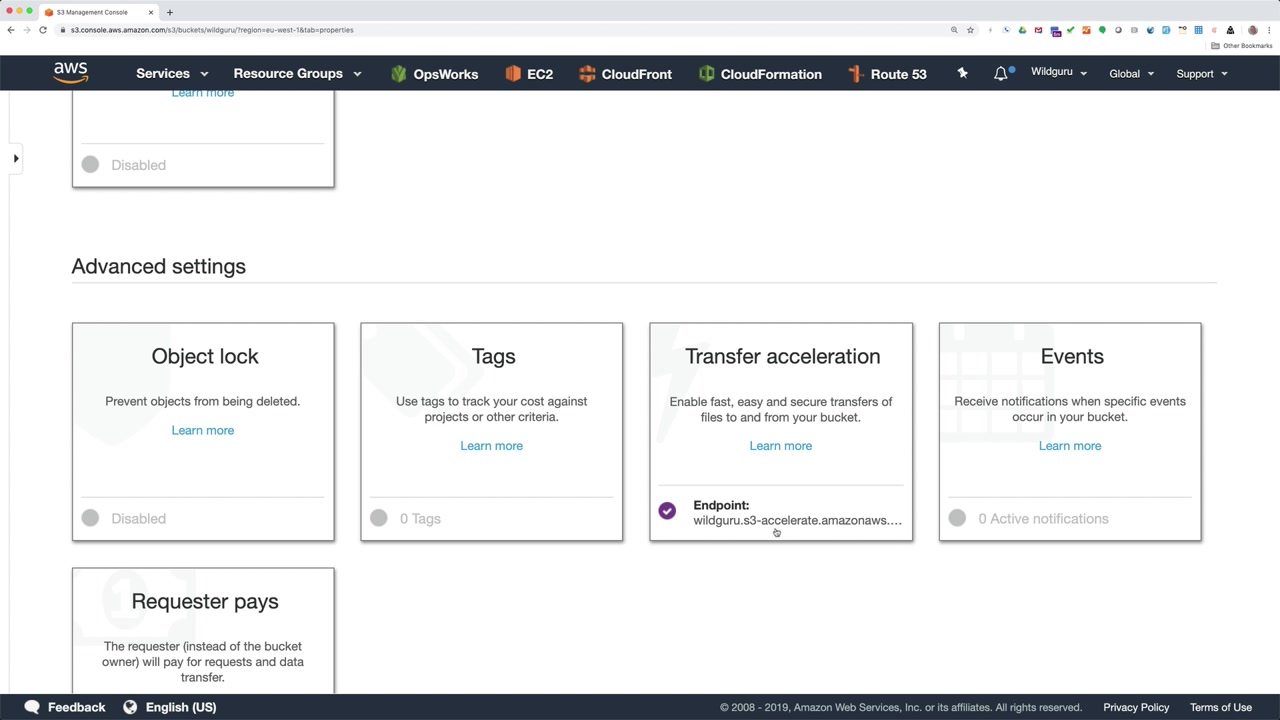Screen dimensions: 1280x720
Task: Follow Learn more under Transfer acceleration
Action: 781,446
